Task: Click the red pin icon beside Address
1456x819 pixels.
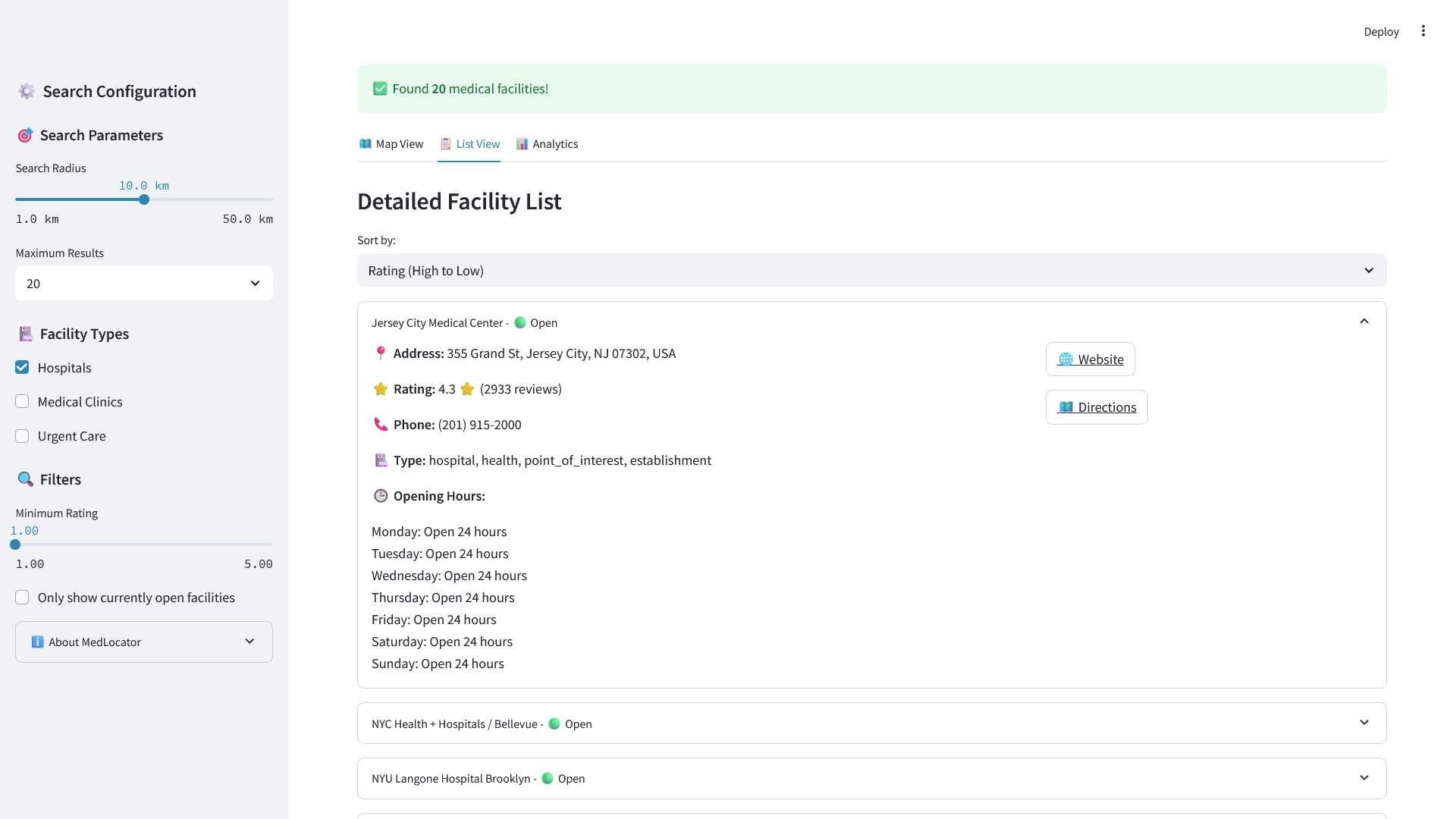Action: (x=381, y=353)
